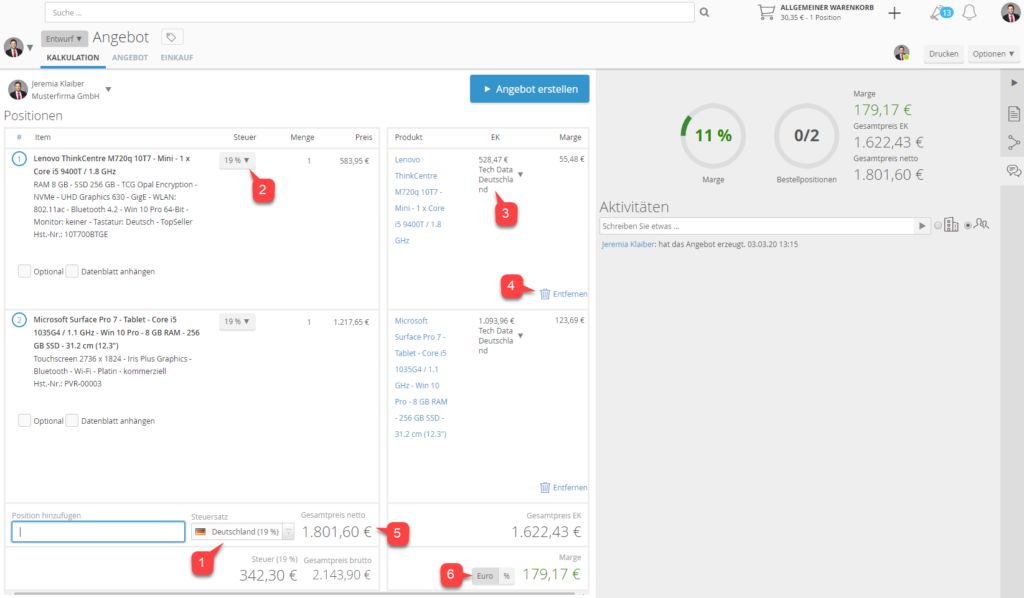Expand the supplier dropdown for Lenovo EK 528,47 €
This screenshot has height=598, width=1024.
point(520,174)
